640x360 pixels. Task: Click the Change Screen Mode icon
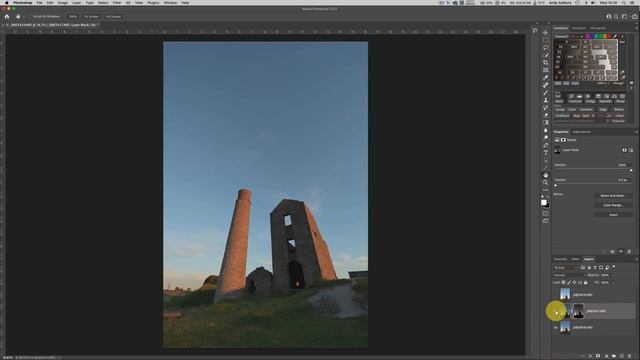(546, 221)
